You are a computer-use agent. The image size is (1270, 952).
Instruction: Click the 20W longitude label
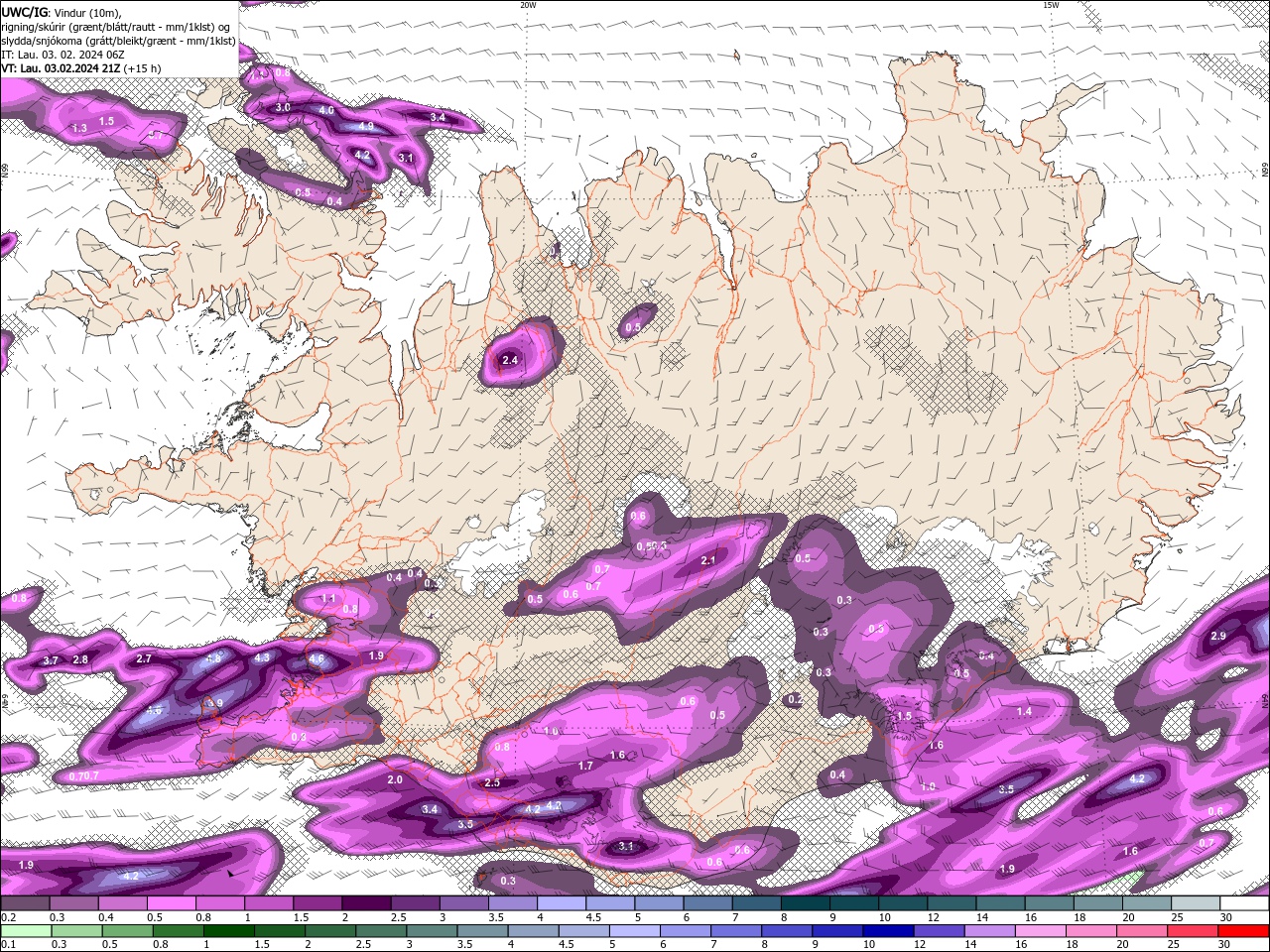tap(528, 5)
